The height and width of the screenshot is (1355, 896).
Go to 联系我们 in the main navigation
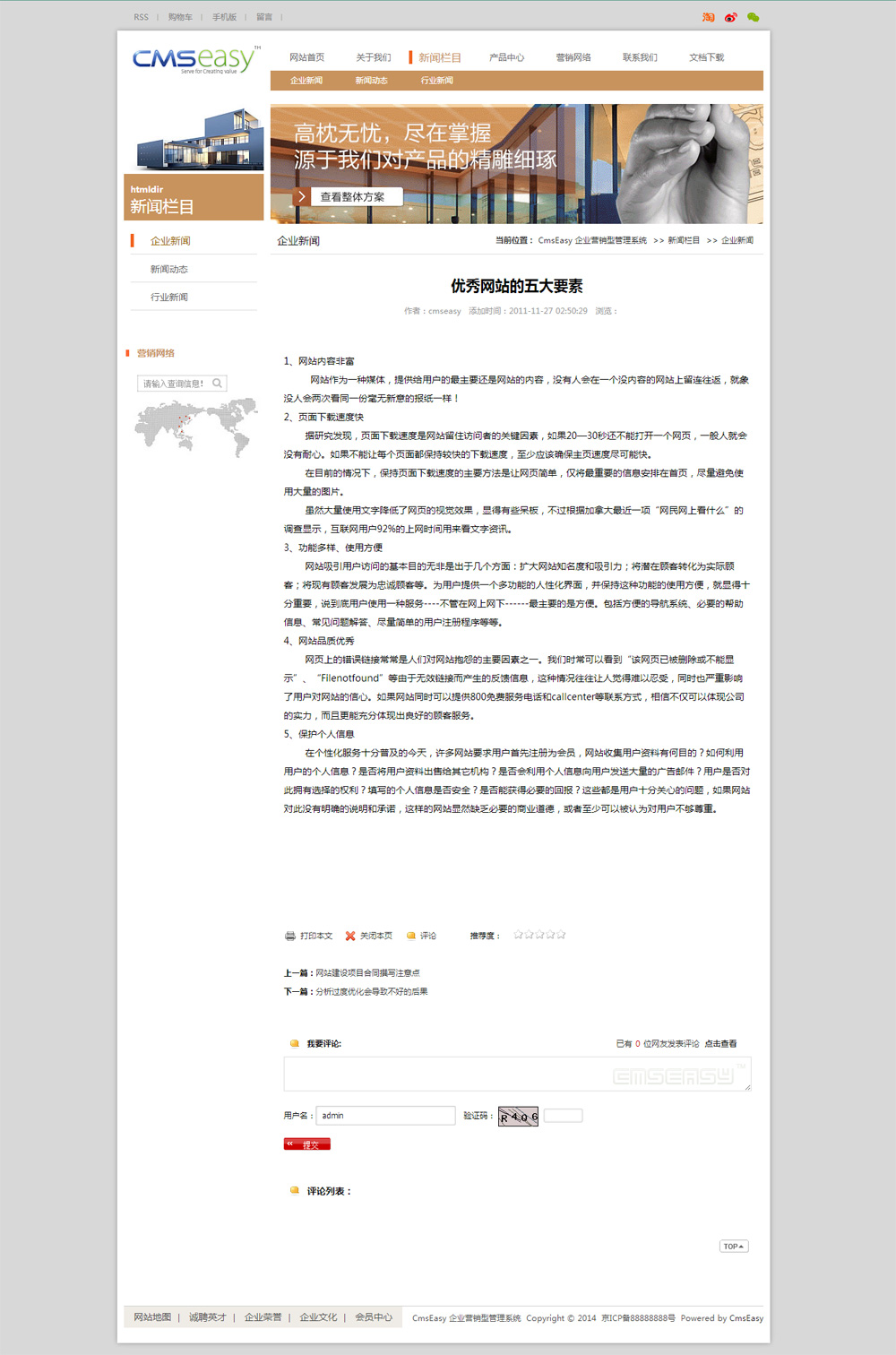tap(640, 57)
